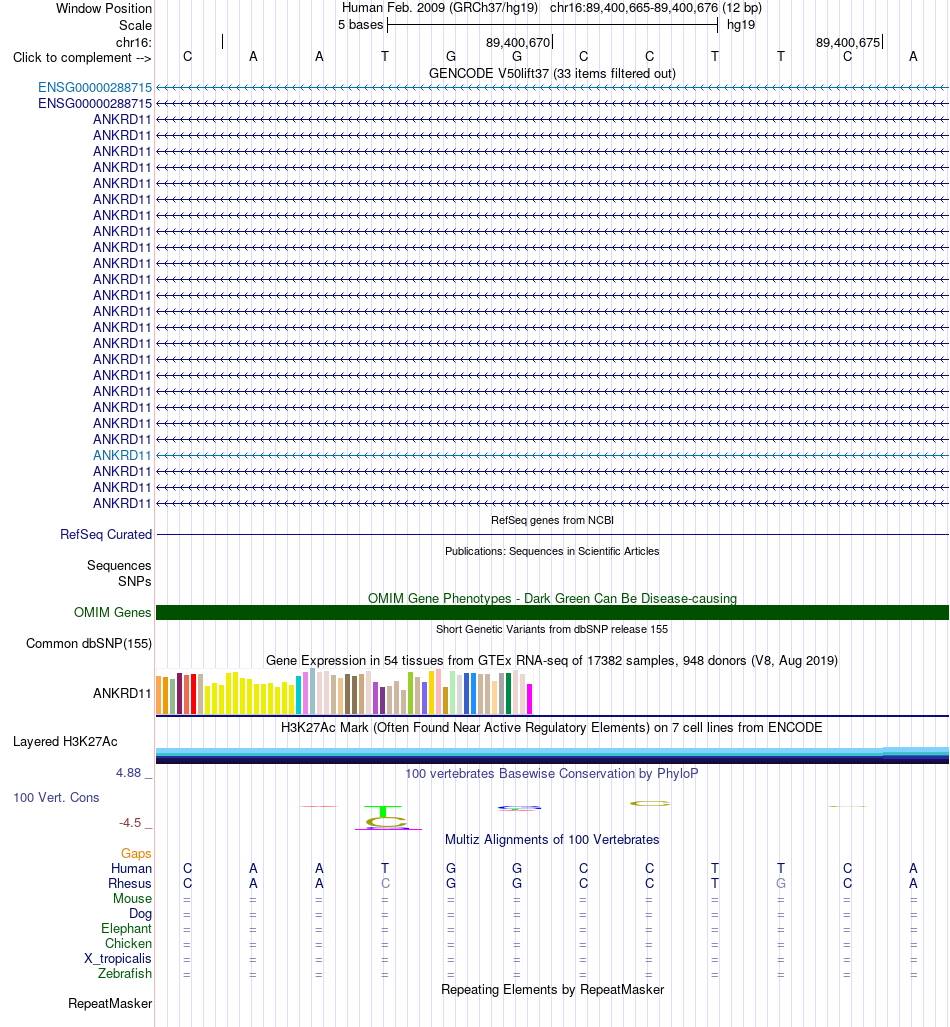Click the grayed G base in the Rhesus row
The image size is (950, 1027).
click(x=781, y=884)
